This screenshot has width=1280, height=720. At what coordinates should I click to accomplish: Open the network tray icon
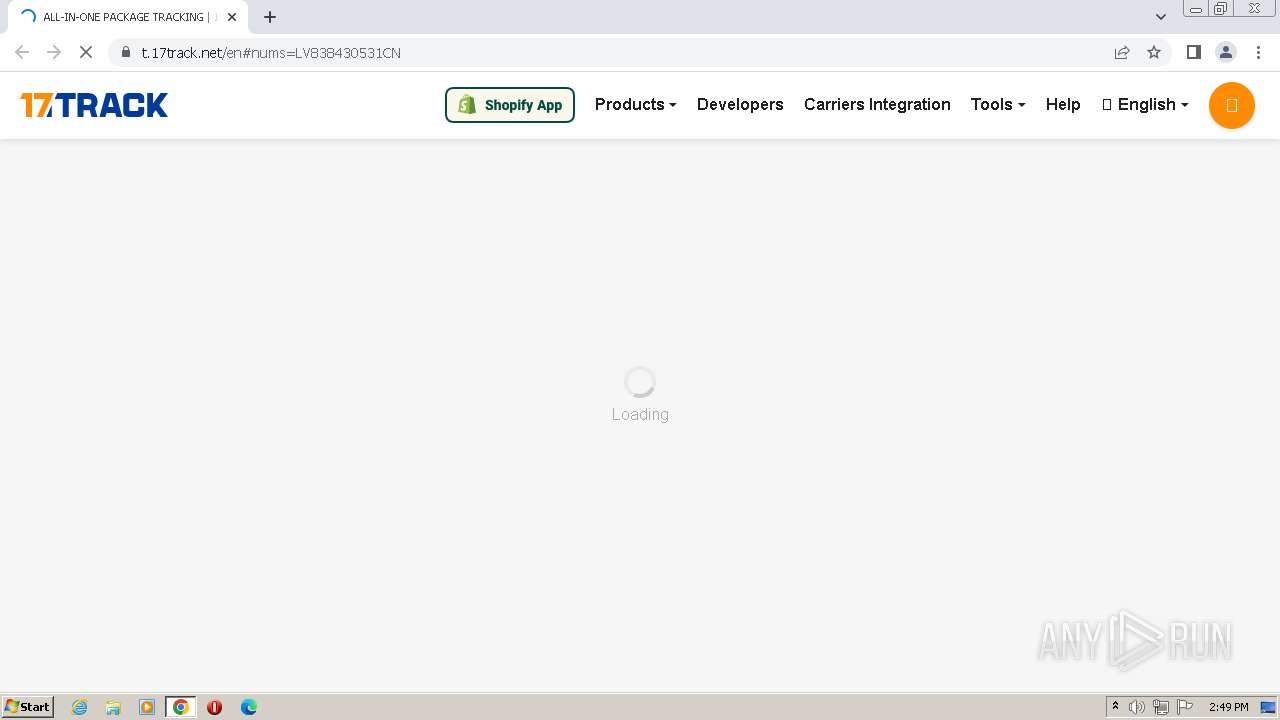coord(1161,707)
